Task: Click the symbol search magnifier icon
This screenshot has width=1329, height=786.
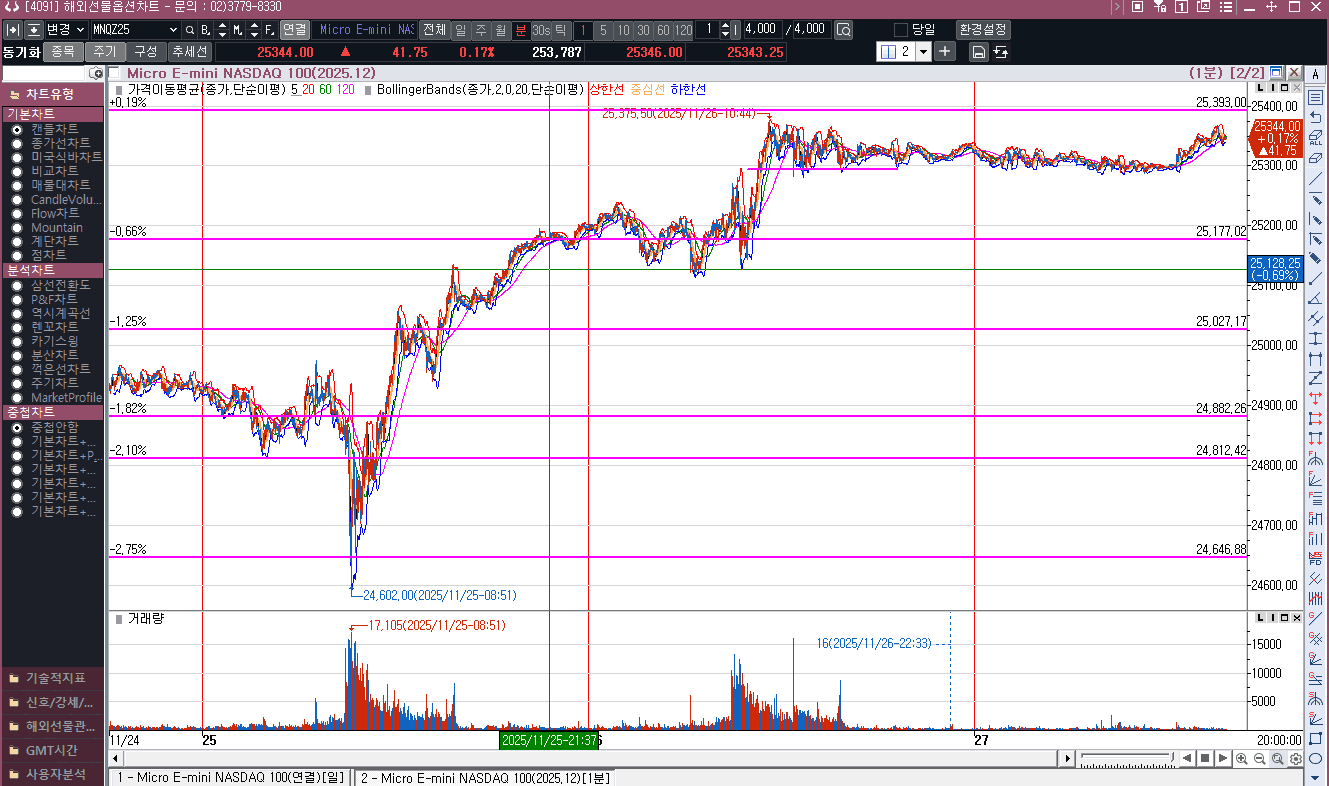Action: click(189, 30)
